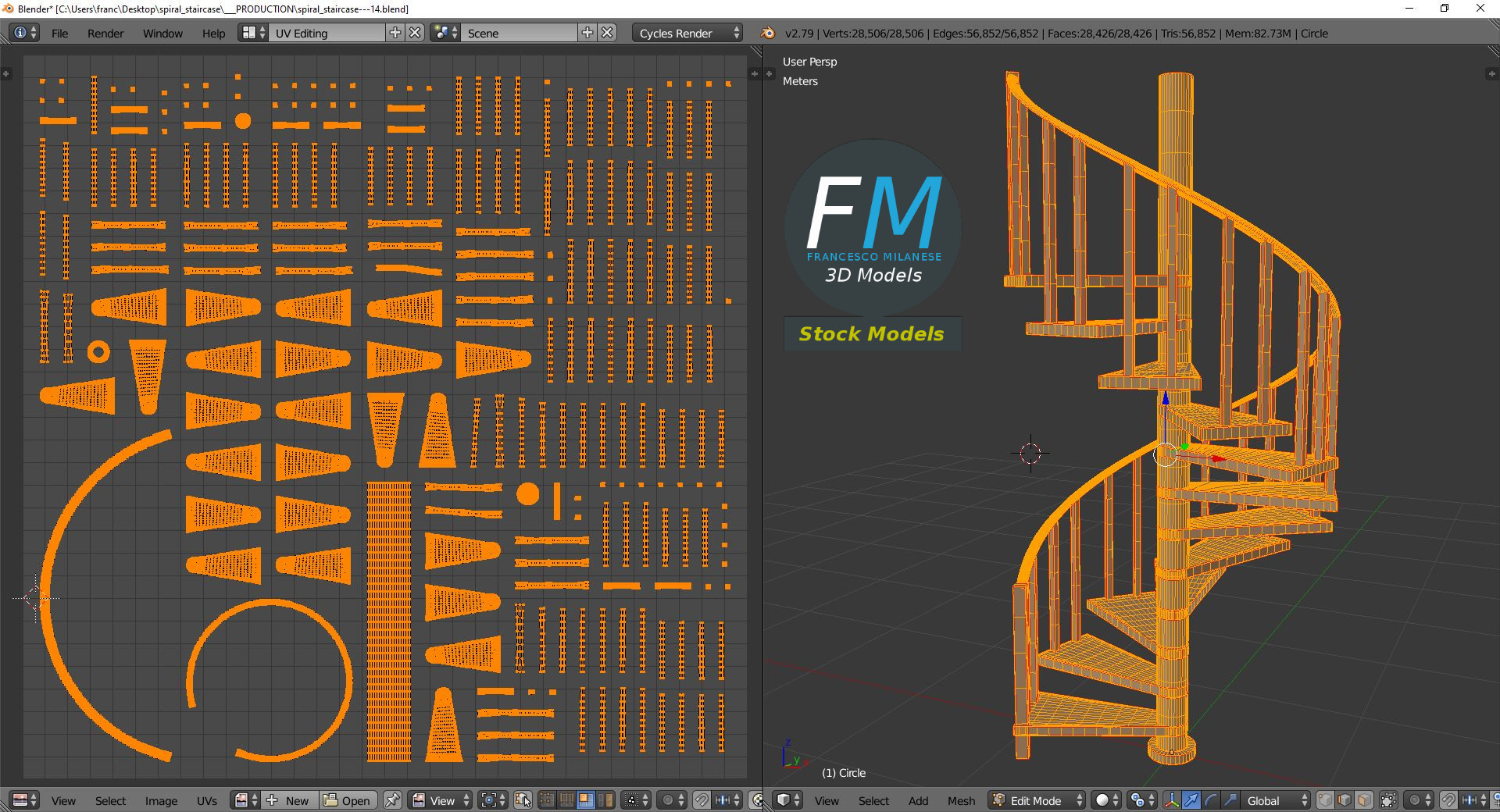Viewport: 1500px width, 812px height.
Task: Pin the image in UV editor
Action: 392,800
